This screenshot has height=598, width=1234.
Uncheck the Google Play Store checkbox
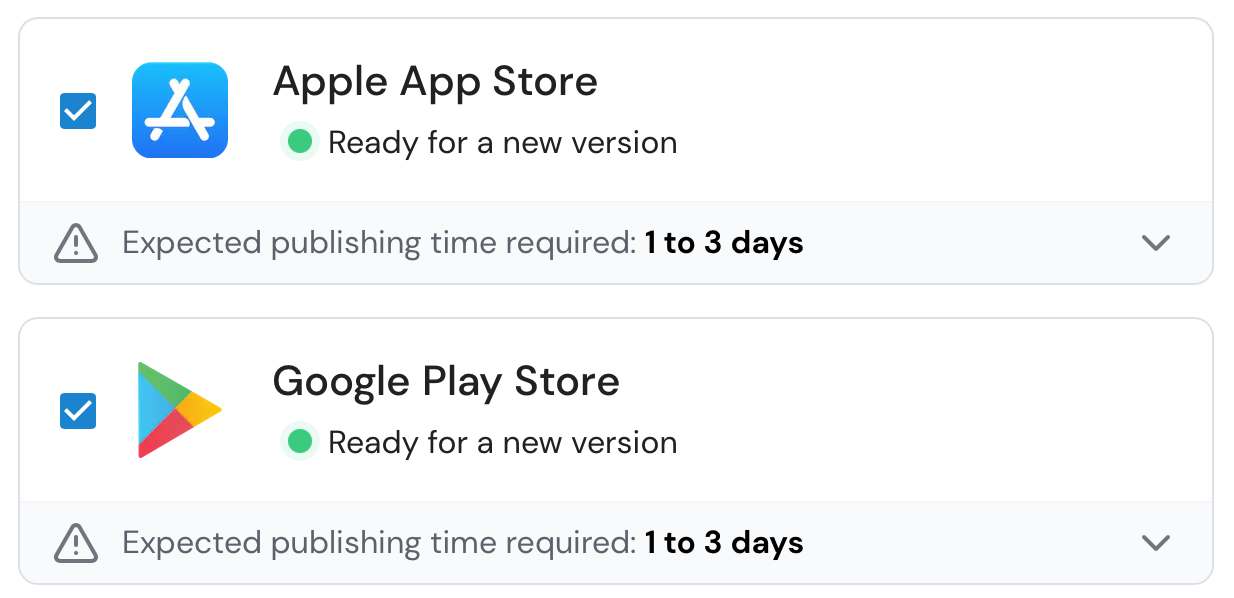[78, 411]
